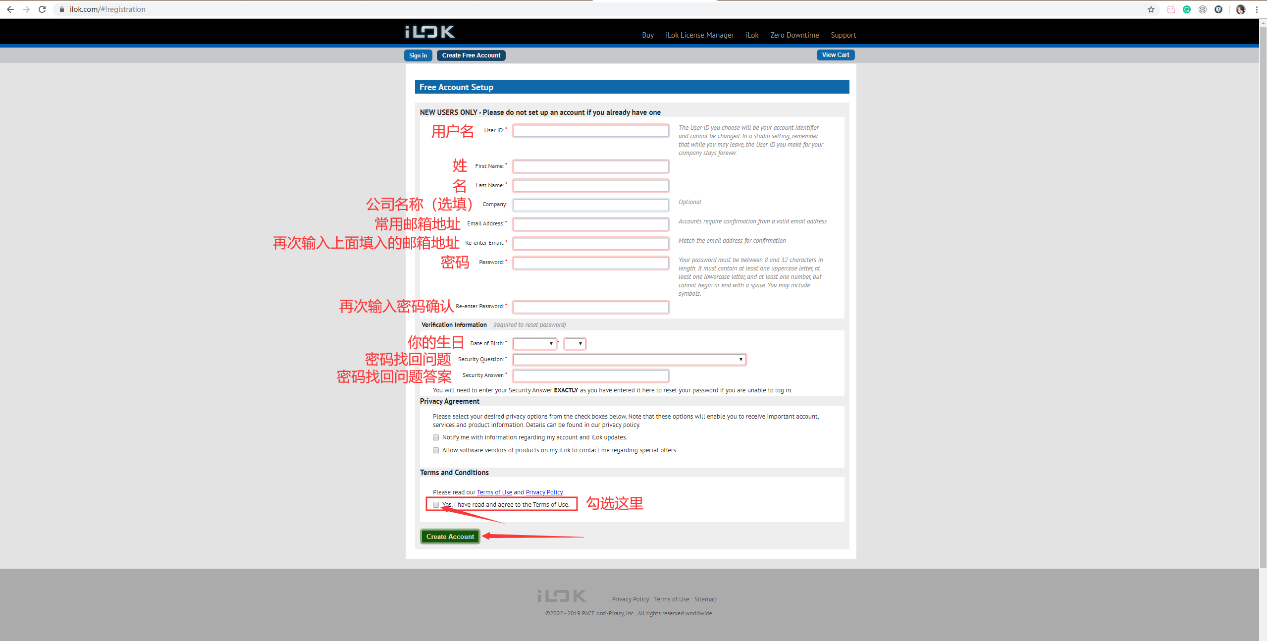Viewport: 1267px width, 641px height.
Task: Click the iLok logo in the header
Action: (429, 32)
